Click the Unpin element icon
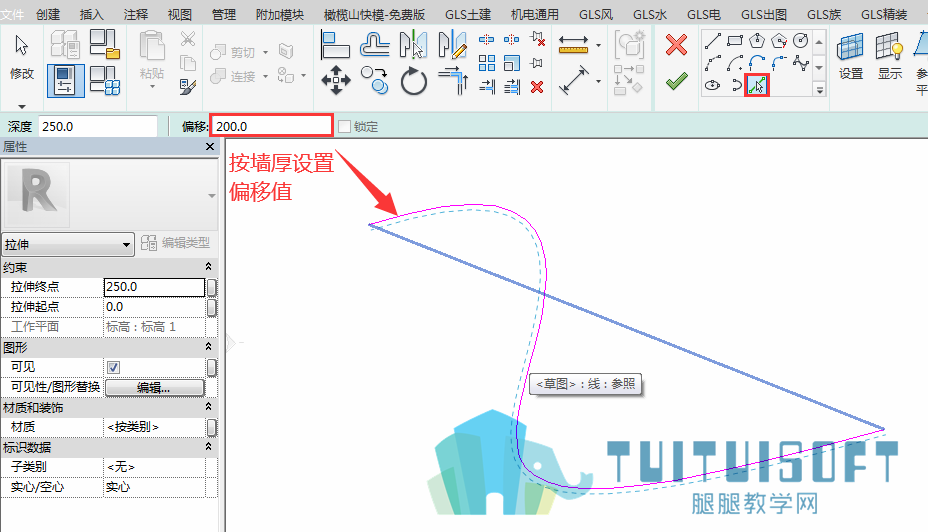The width and height of the screenshot is (928, 532). (x=538, y=40)
